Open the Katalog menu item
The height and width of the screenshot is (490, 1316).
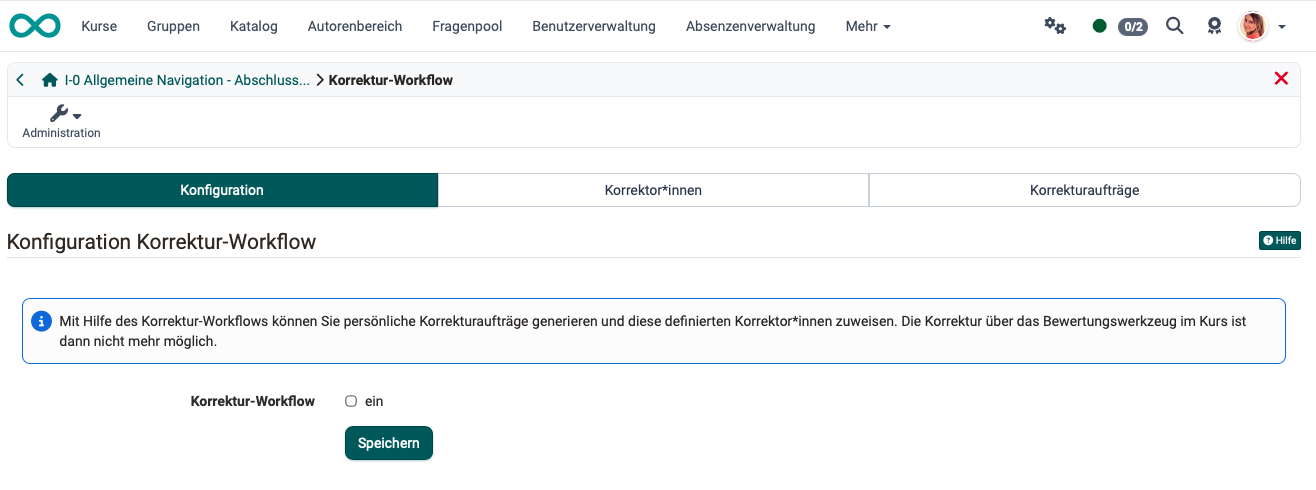(254, 26)
